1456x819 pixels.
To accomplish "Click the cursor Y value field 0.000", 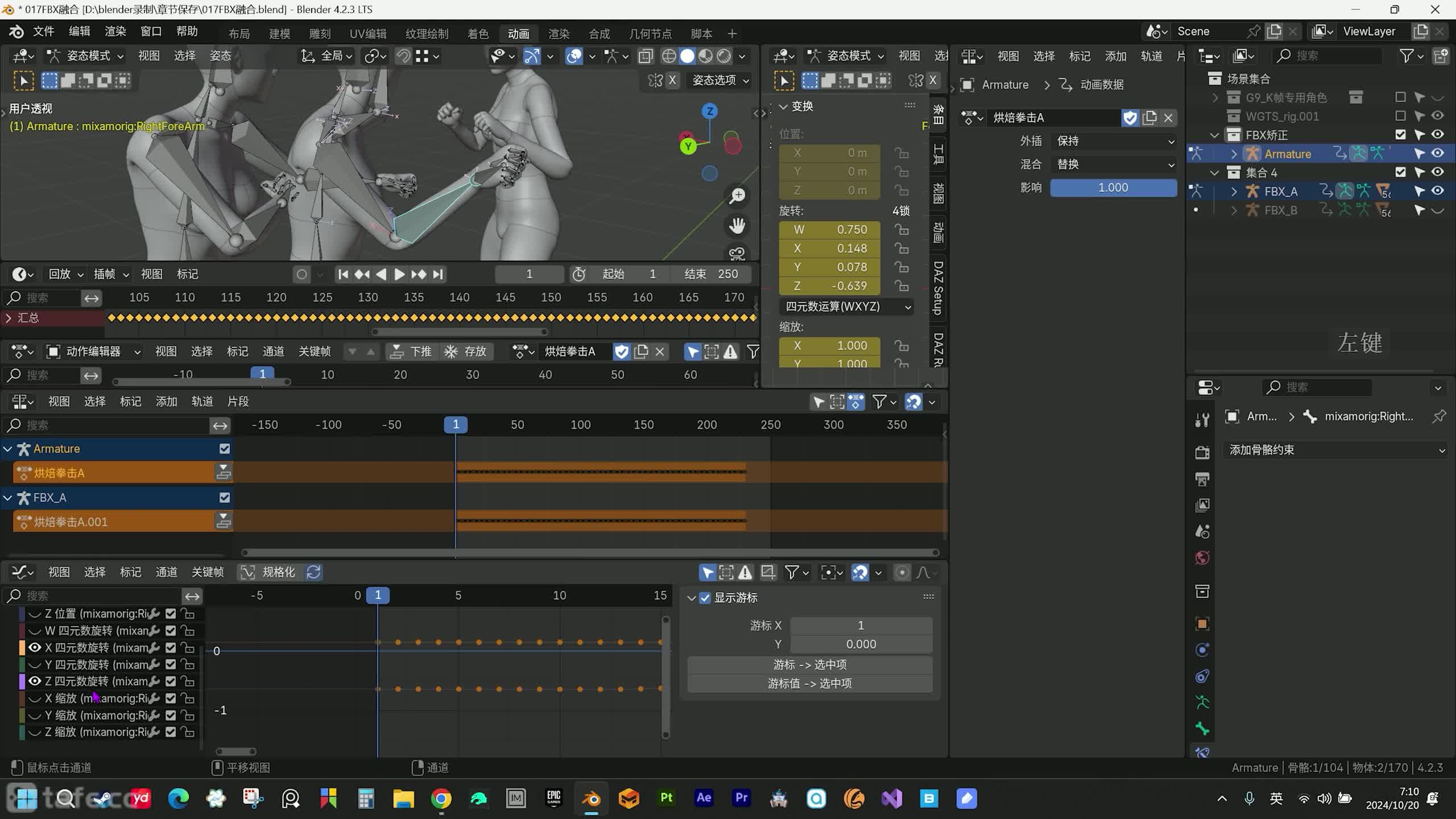I will point(861,644).
